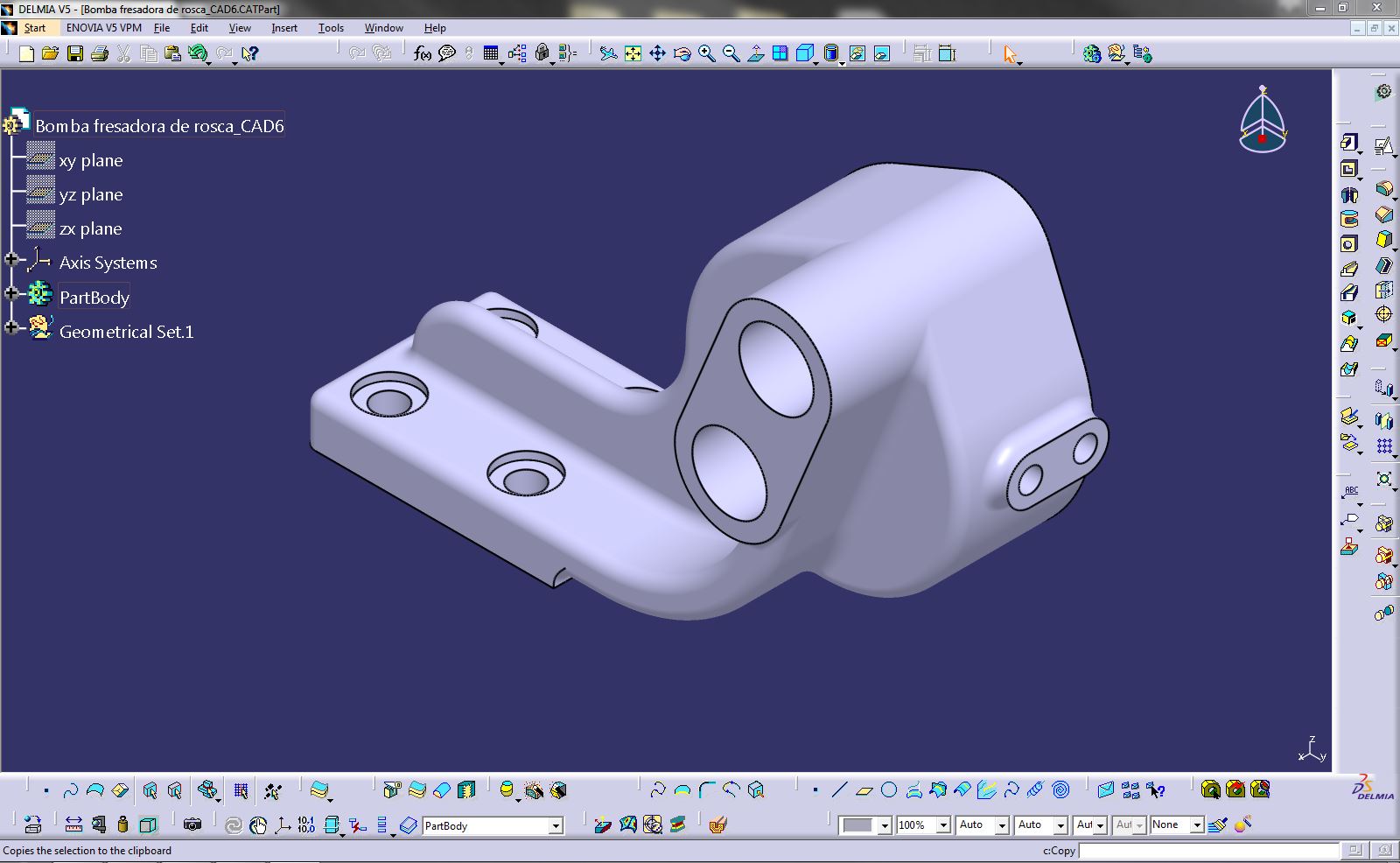Viewport: 1400px width, 863px height.
Task: Open the None layer dropdown
Action: pos(1197,825)
